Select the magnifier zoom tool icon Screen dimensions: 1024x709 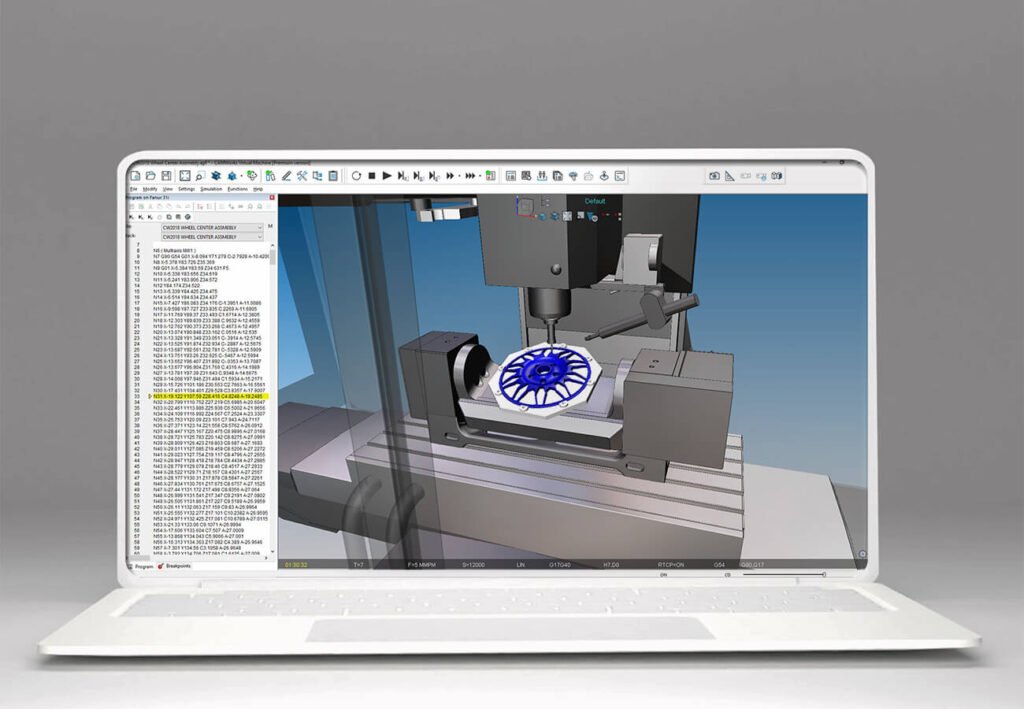pos(200,176)
